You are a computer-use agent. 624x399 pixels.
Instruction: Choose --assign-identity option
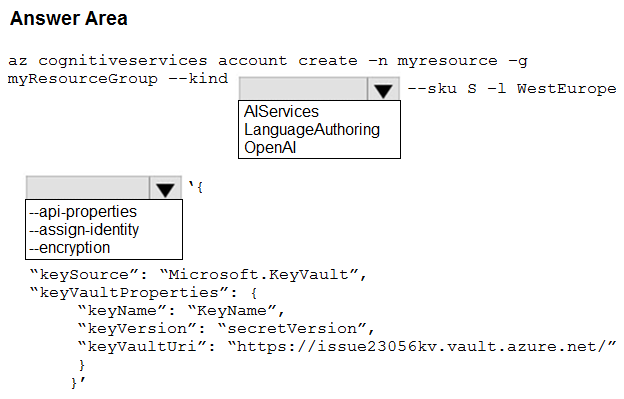click(x=84, y=230)
